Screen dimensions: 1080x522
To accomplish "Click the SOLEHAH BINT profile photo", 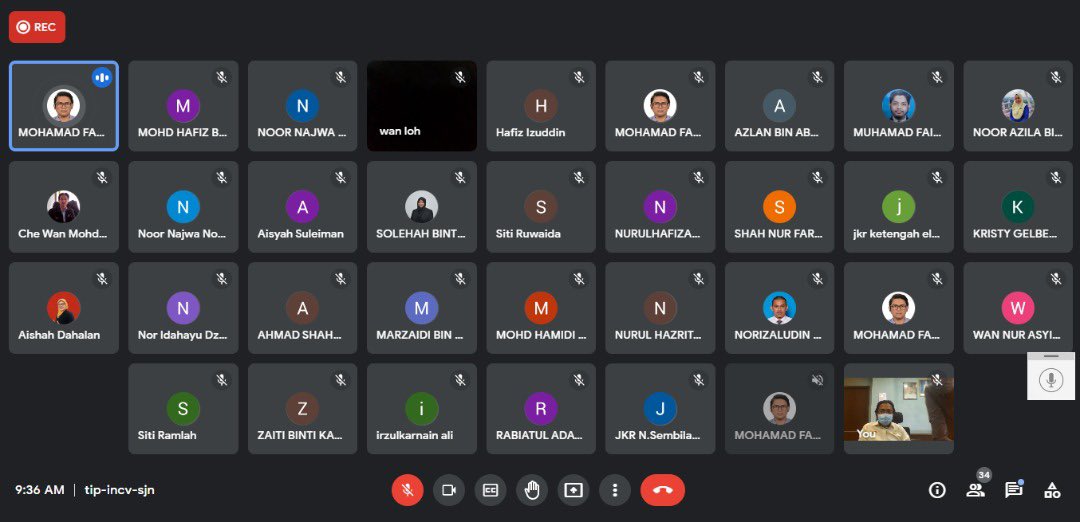I will pyautogui.click(x=422, y=207).
